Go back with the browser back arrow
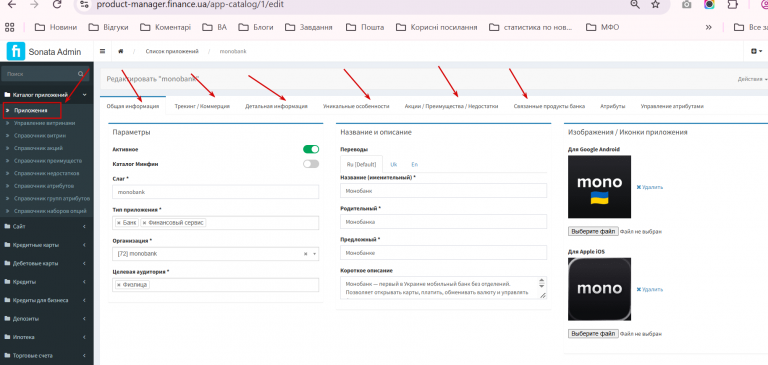This screenshot has height=365, width=768. pos(12,4)
